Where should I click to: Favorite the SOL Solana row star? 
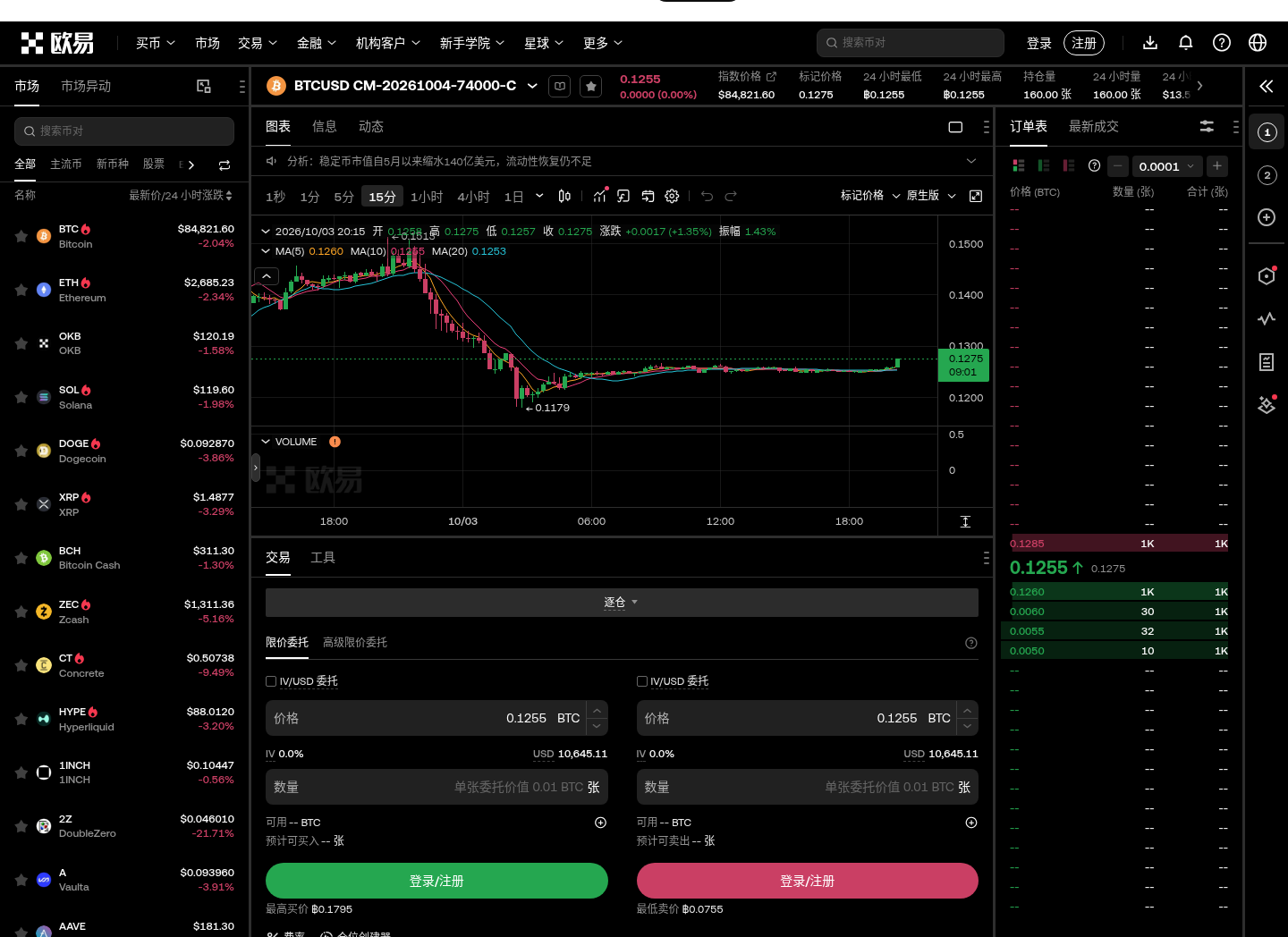point(21,397)
